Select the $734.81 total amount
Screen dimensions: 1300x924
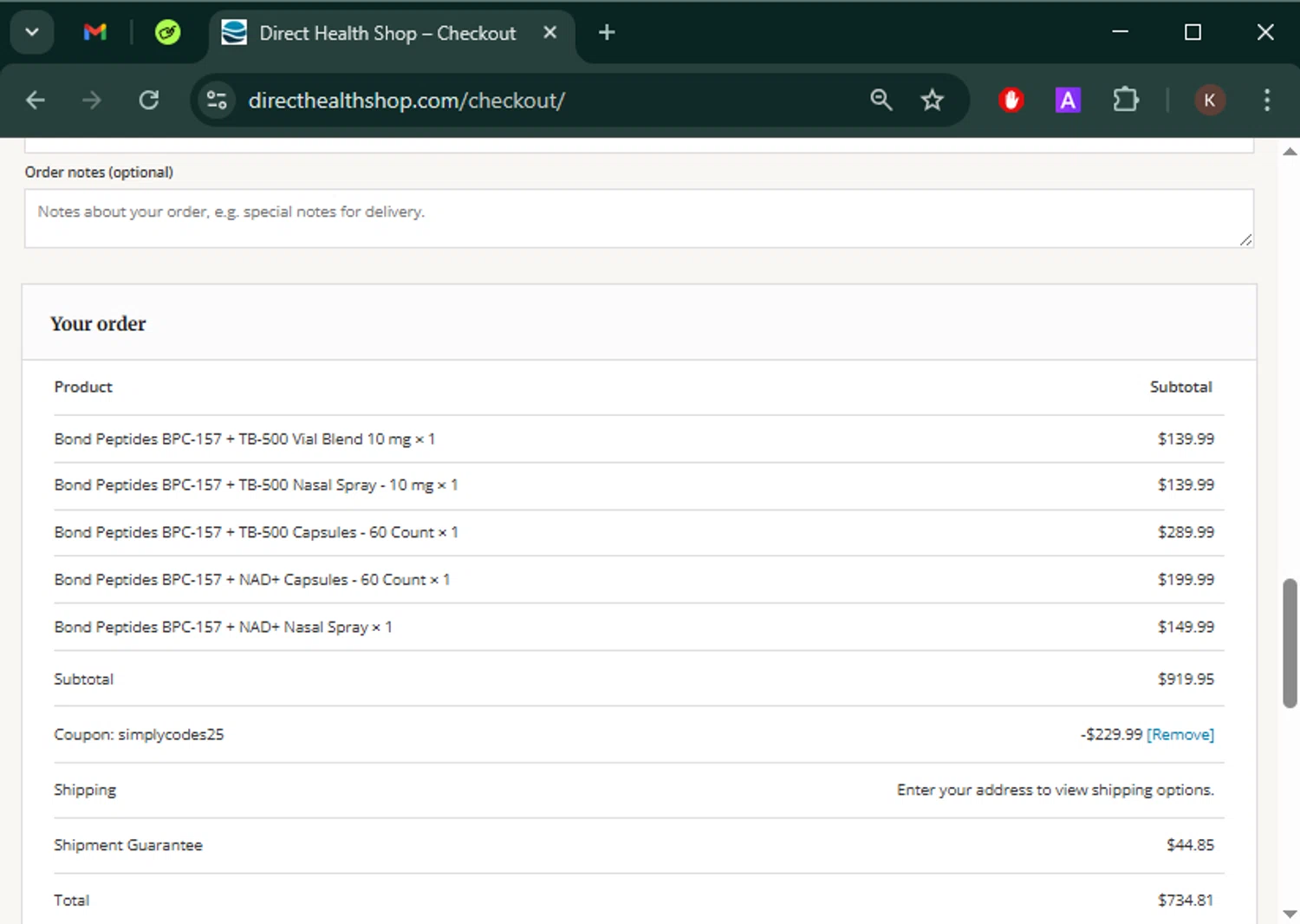click(1186, 901)
